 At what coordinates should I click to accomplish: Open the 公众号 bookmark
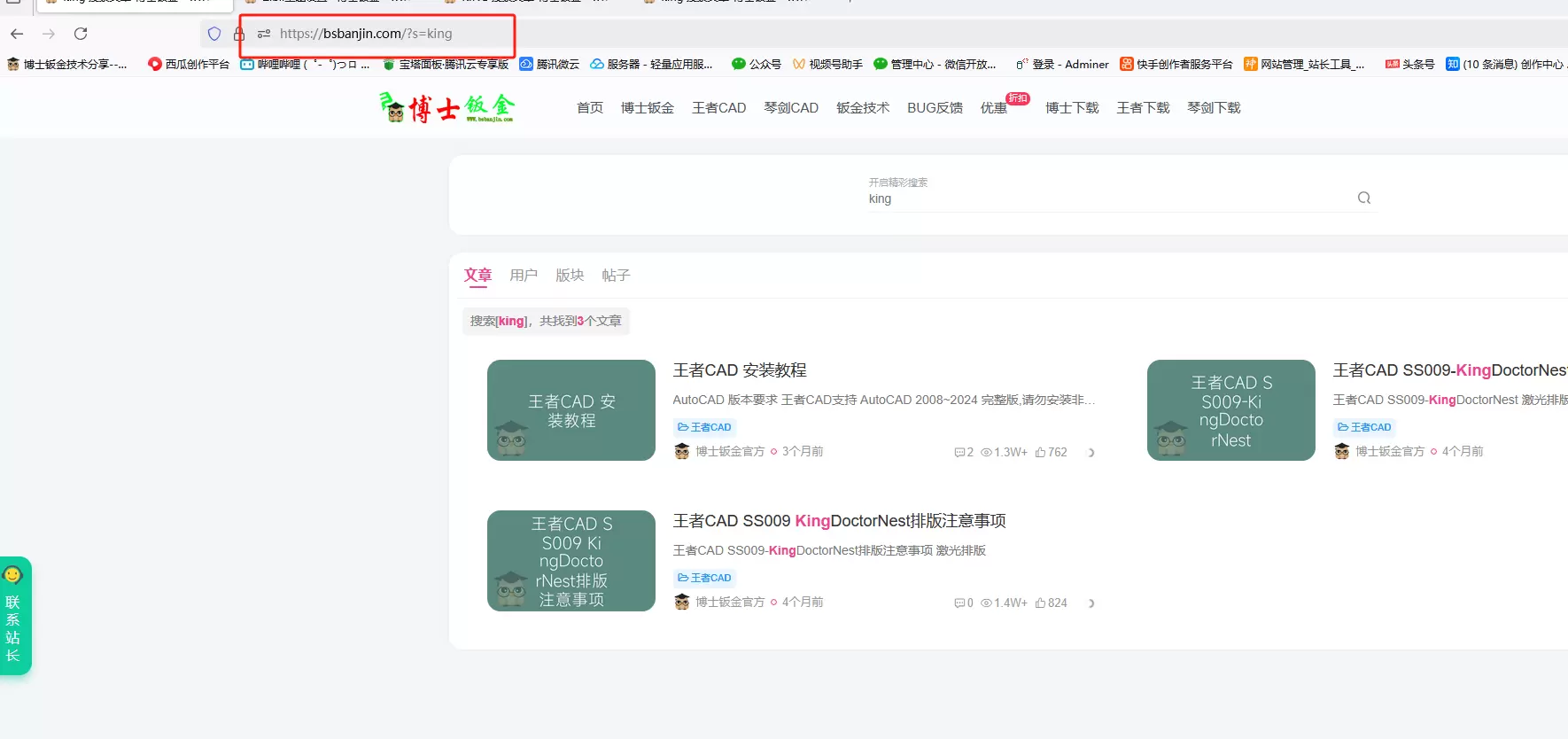pyautogui.click(x=757, y=64)
